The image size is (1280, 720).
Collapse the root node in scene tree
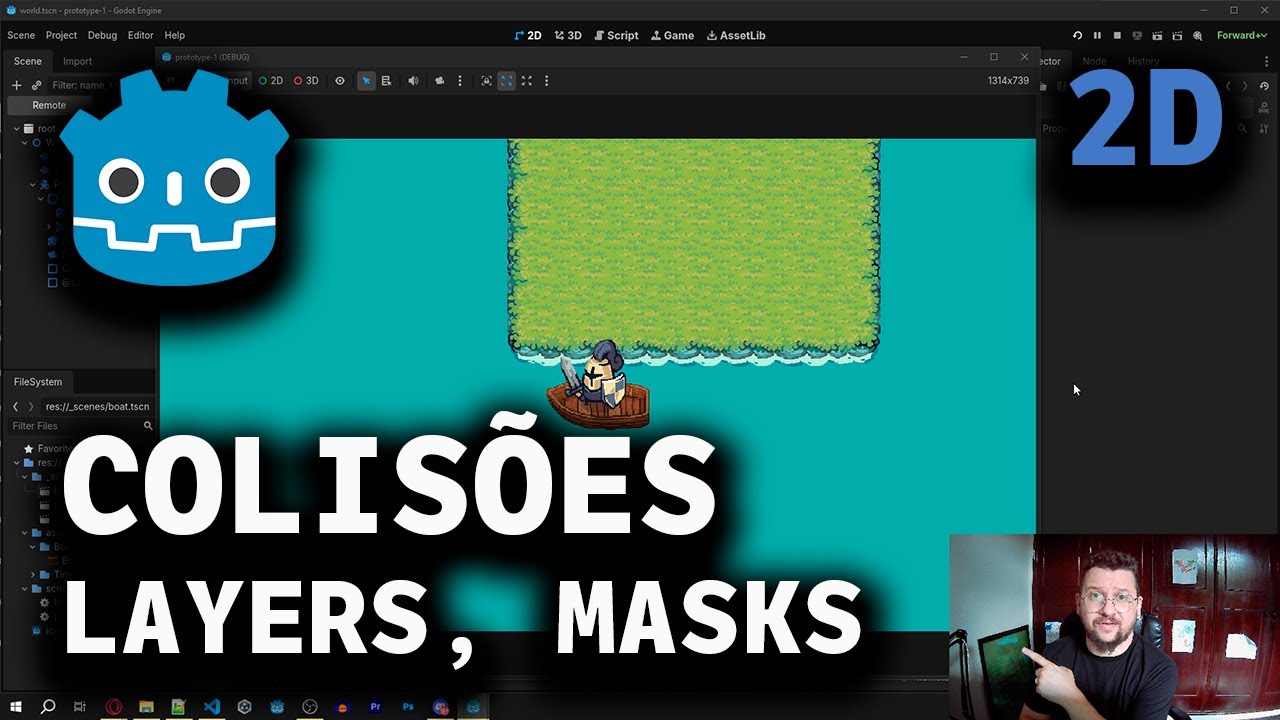17,129
